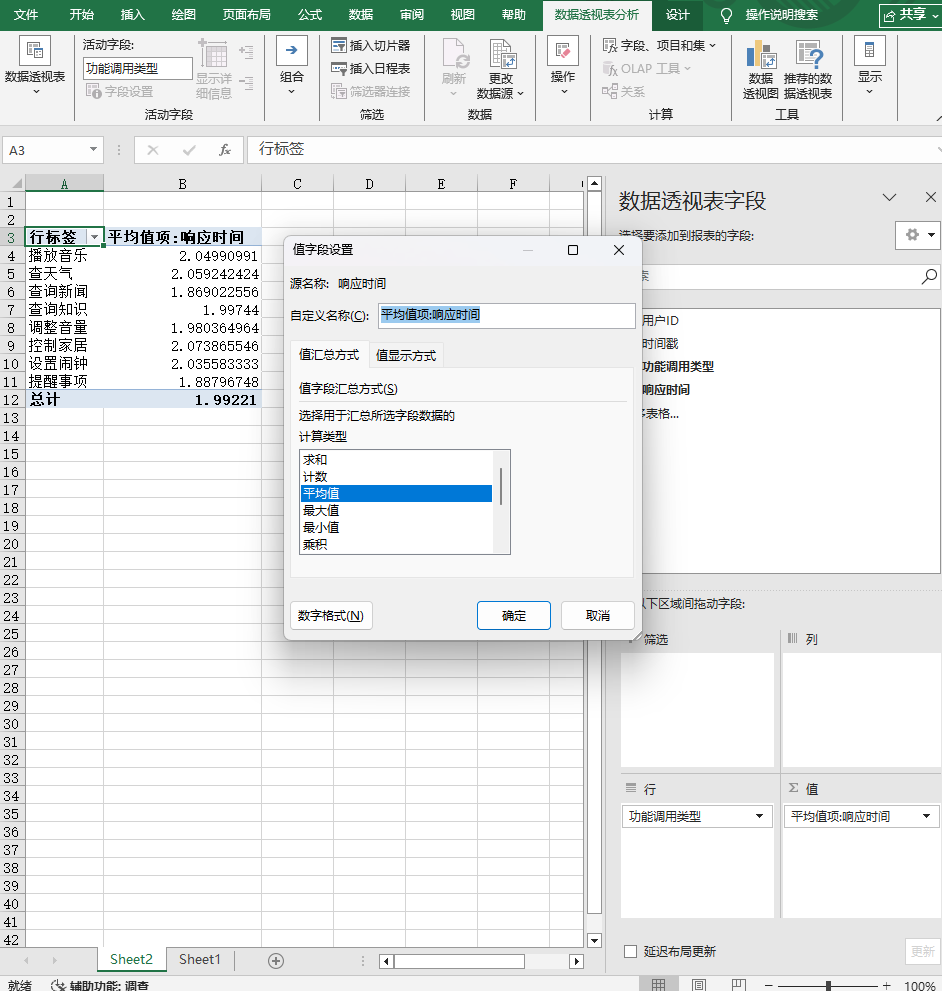This screenshot has height=991, width=942.
Task: Switch to page break preview icon
Action: point(738,985)
